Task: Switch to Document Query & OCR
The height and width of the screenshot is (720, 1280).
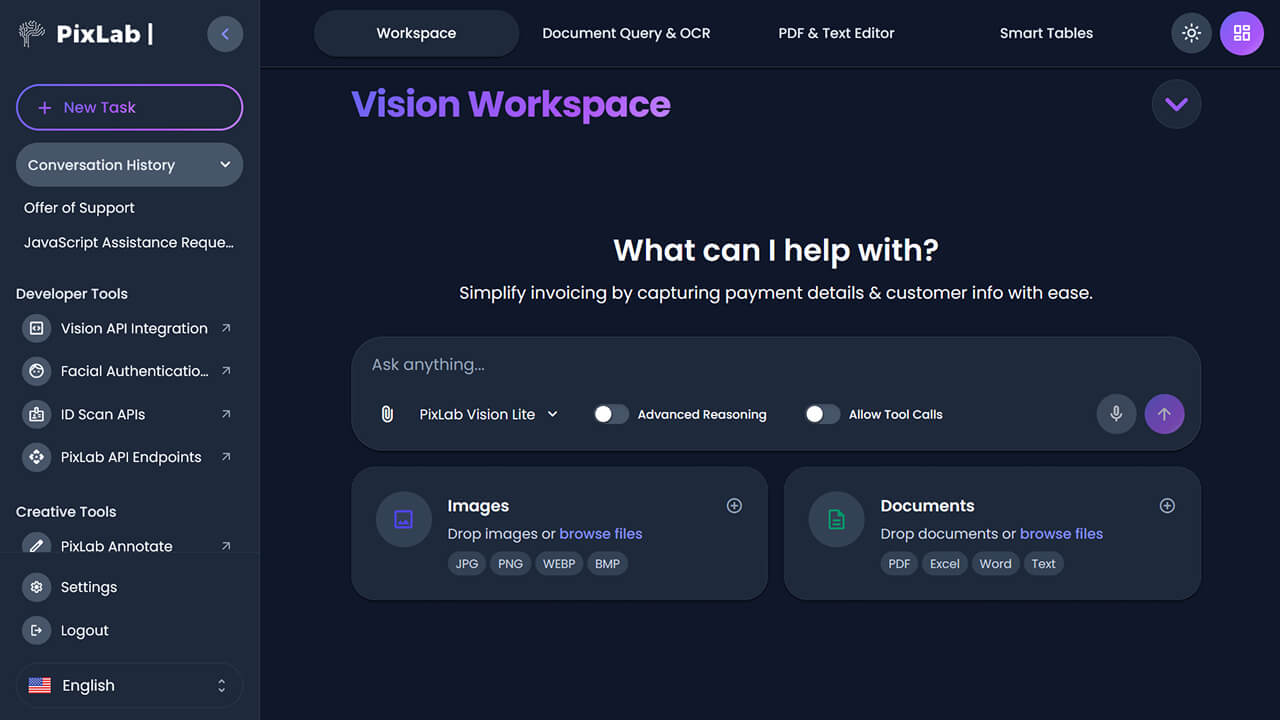Action: point(626,33)
